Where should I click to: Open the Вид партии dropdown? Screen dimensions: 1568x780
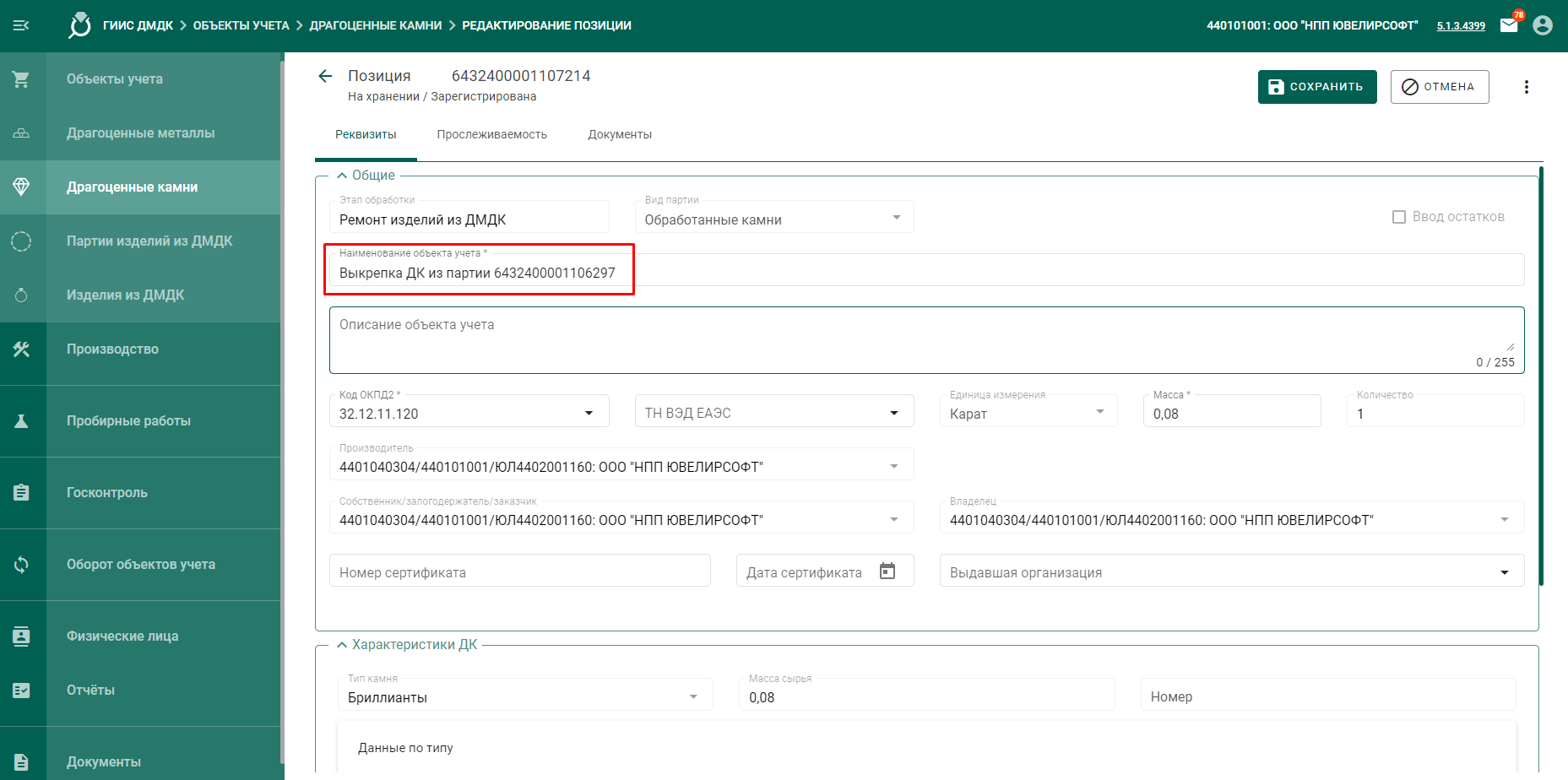coord(774,217)
